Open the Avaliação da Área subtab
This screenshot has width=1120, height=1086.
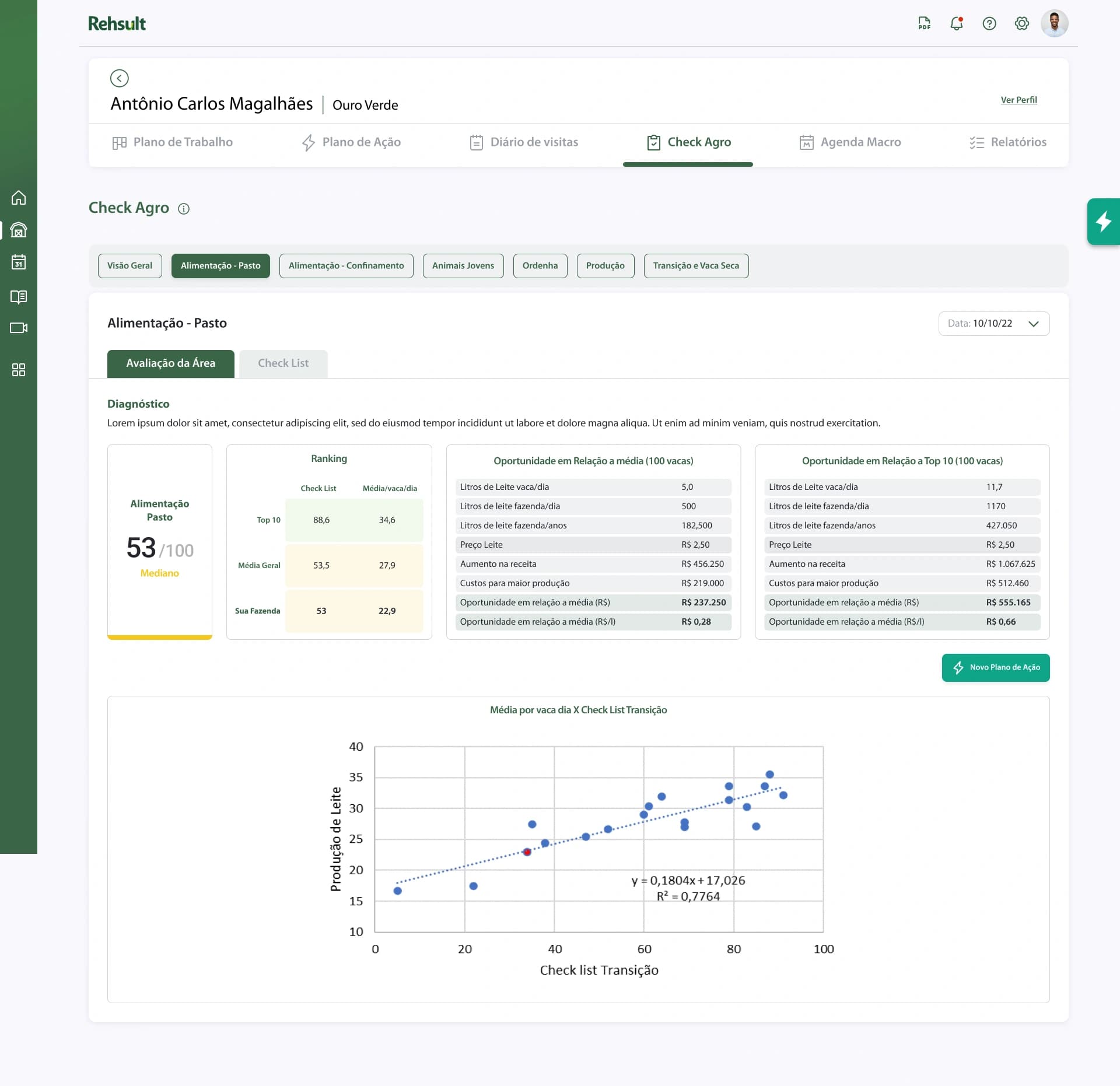[x=171, y=363]
